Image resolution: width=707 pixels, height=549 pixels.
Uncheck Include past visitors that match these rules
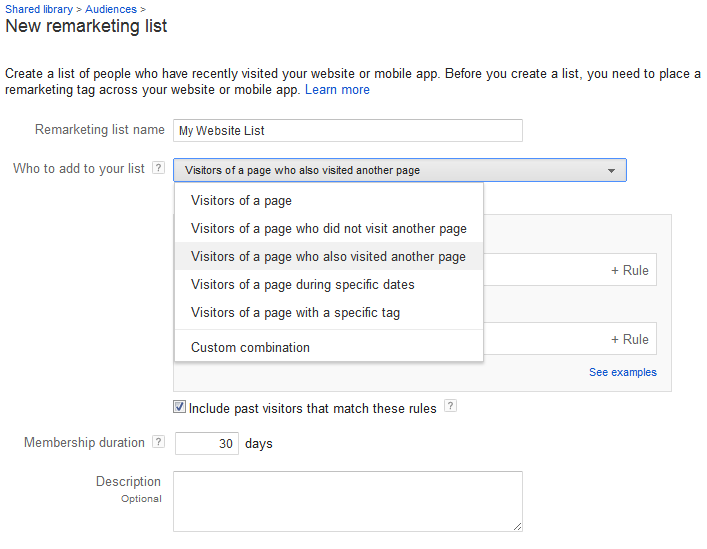[179, 407]
